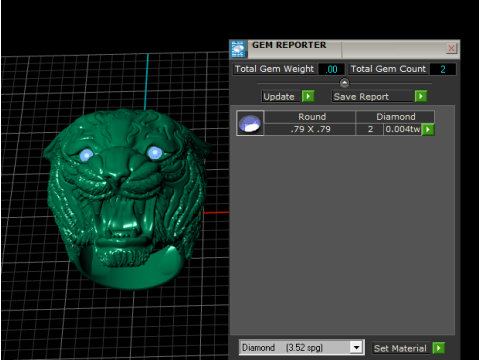480x360 pixels.
Task: Click the Total Gem Count value 2
Action: [443, 69]
